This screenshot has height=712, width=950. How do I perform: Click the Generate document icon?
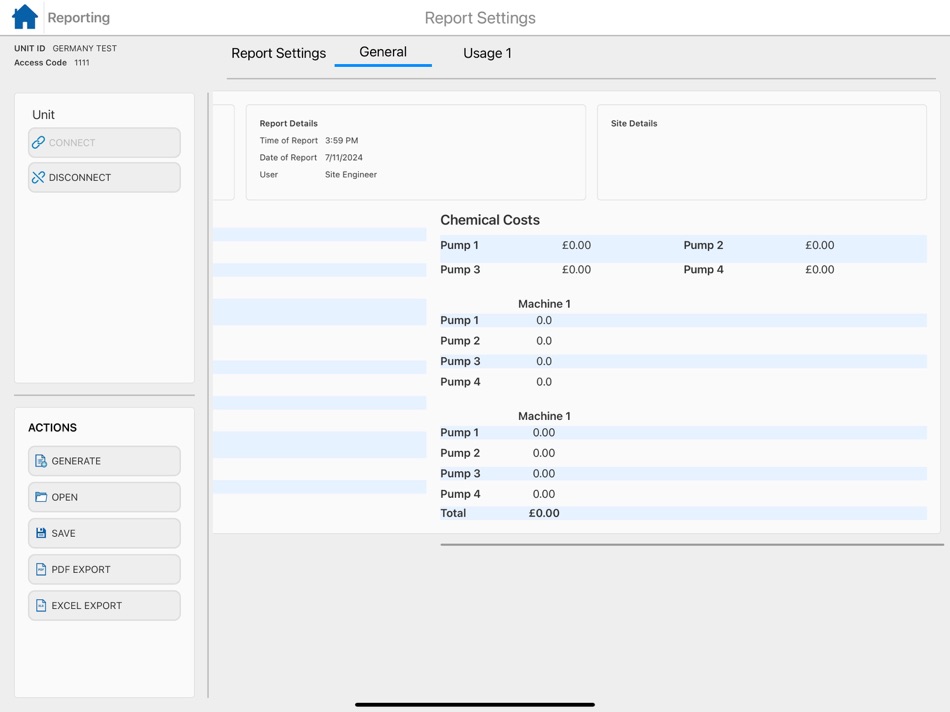pos(41,461)
